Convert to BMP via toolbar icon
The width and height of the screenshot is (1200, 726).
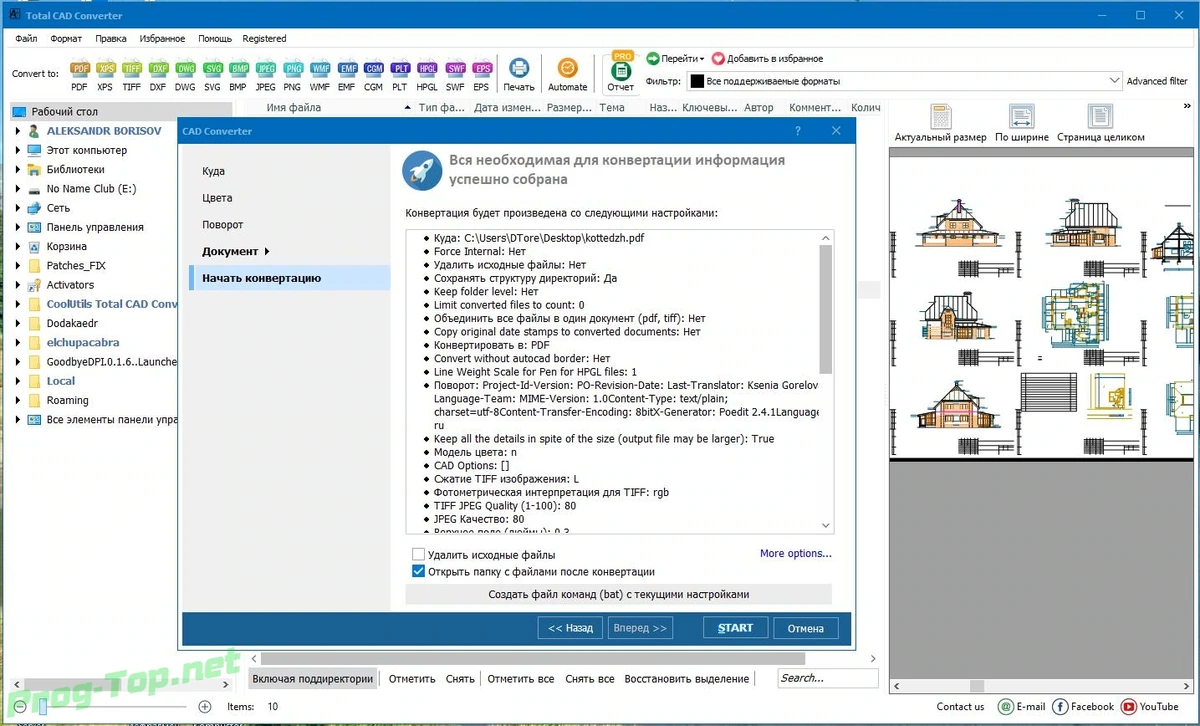coord(238,75)
